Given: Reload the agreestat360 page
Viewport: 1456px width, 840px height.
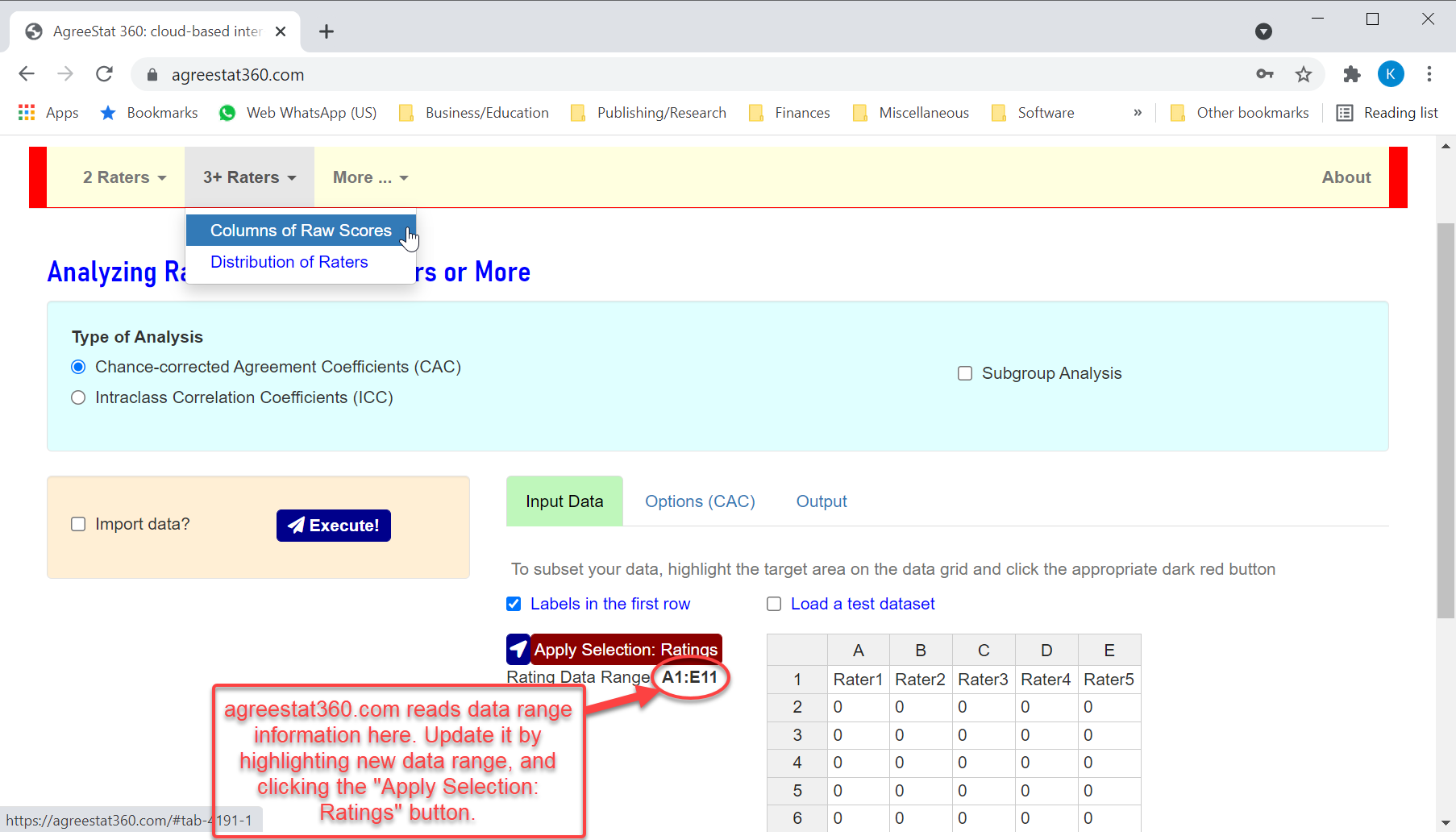Looking at the screenshot, I should (104, 74).
